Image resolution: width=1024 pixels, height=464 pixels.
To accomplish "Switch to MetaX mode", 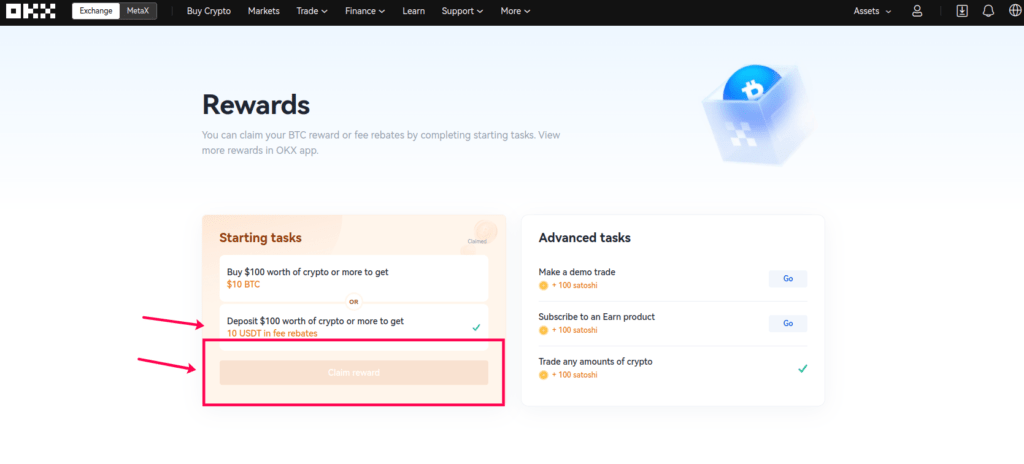I will click(x=138, y=11).
